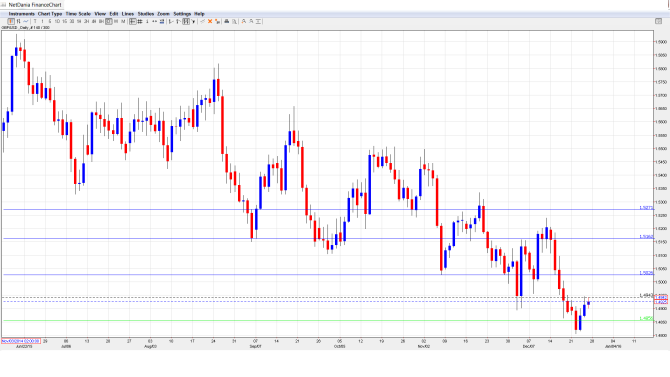Toggle the chart grid icon

140,21
